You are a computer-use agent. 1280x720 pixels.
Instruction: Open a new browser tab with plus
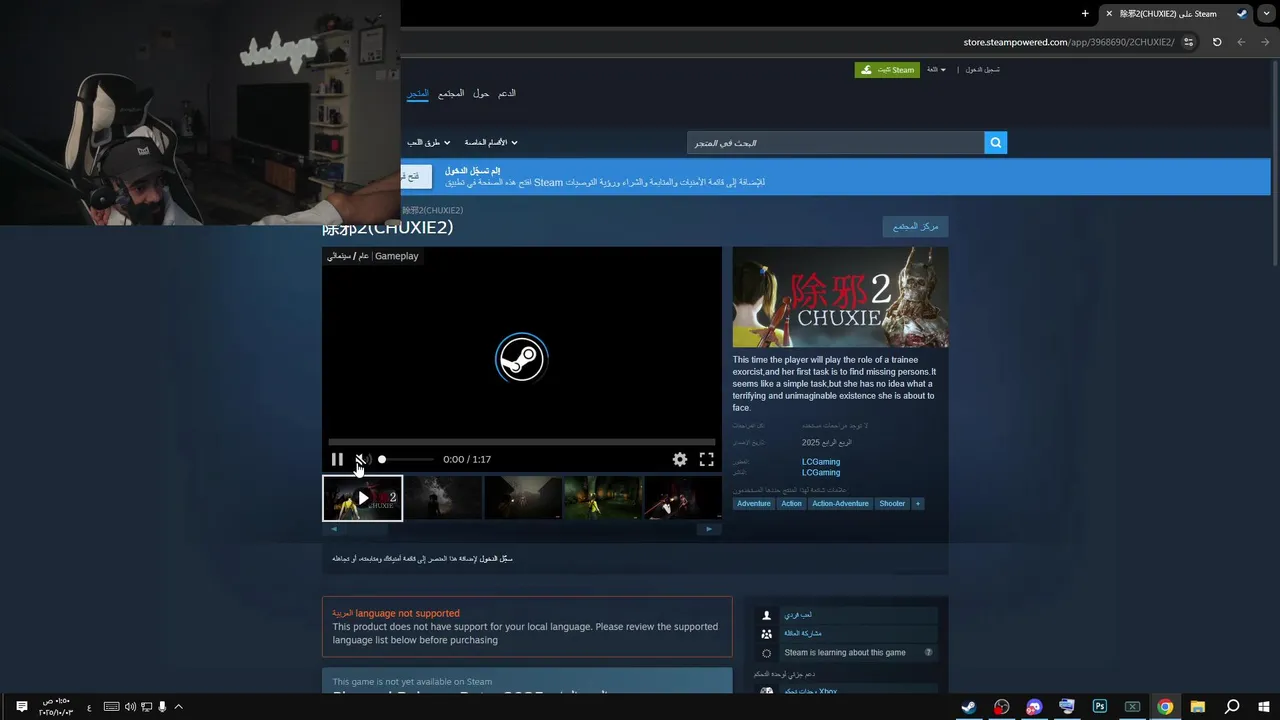1085,13
